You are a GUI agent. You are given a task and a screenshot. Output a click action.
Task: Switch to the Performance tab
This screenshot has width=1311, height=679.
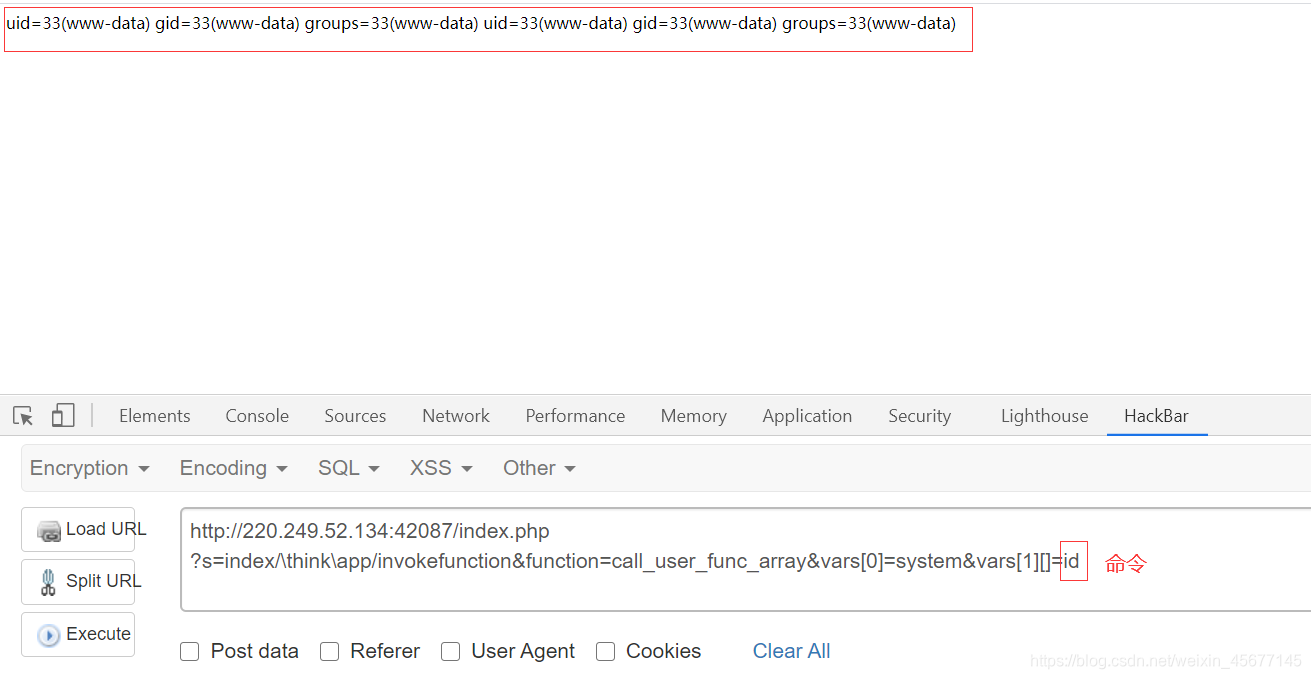575,416
